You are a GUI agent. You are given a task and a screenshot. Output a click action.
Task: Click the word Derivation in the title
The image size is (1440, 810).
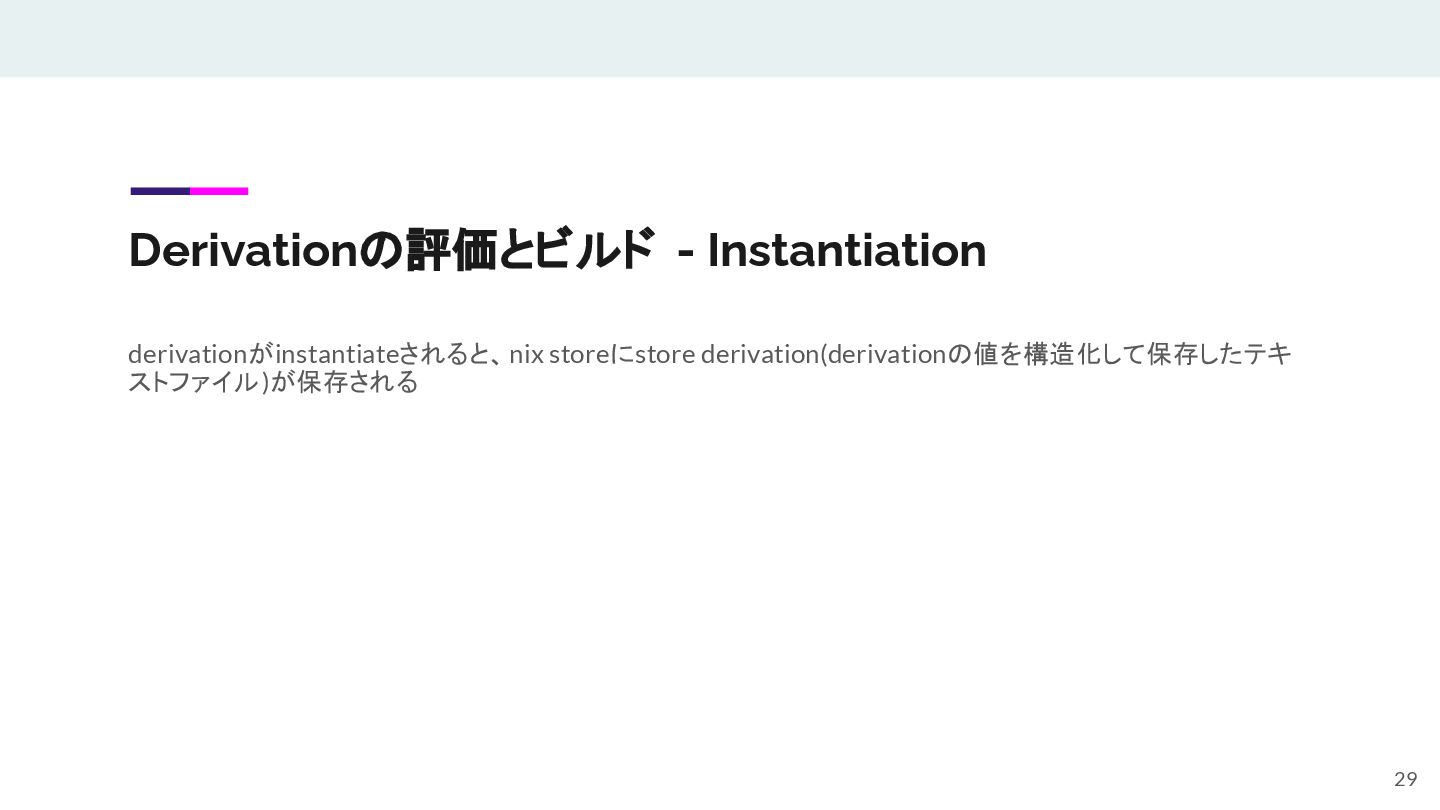[243, 250]
